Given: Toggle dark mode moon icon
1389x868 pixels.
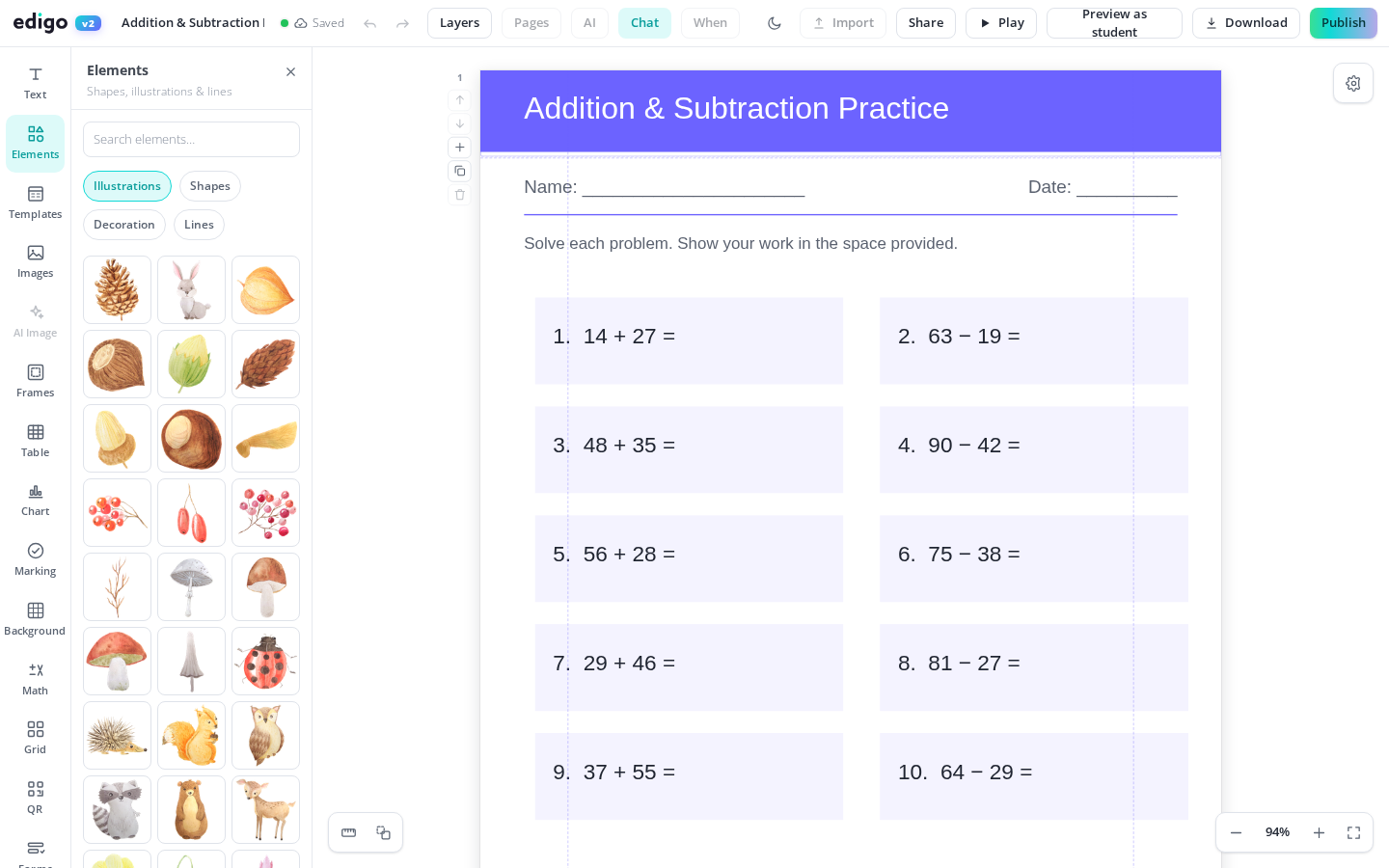Looking at the screenshot, I should (775, 23).
